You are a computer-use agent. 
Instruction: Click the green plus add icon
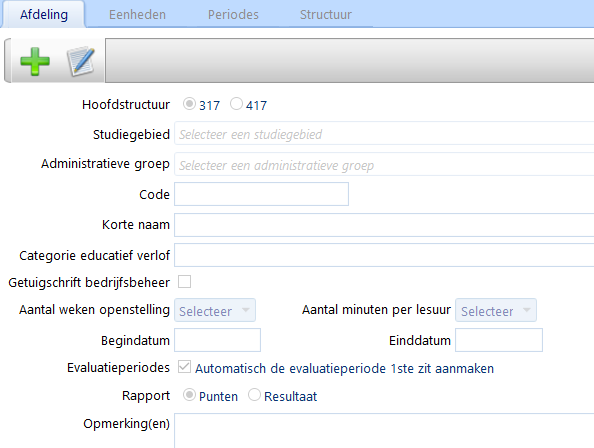35,61
